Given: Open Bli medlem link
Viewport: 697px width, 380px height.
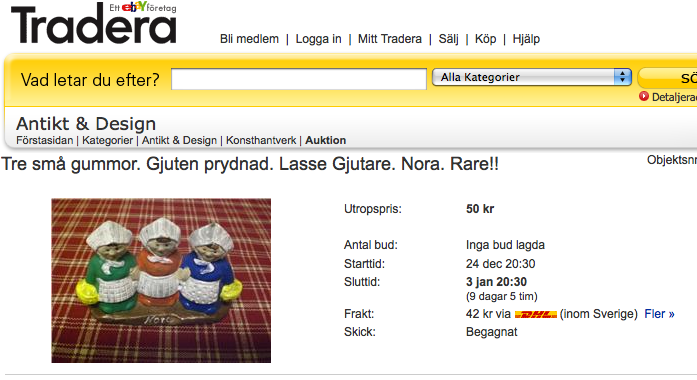Looking at the screenshot, I should coord(249,39).
